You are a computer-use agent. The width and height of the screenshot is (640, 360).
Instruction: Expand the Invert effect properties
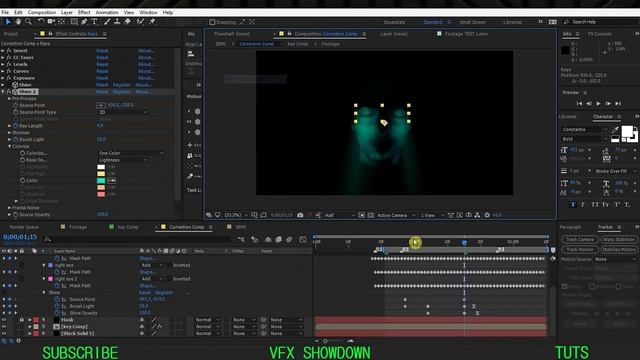coord(3,51)
